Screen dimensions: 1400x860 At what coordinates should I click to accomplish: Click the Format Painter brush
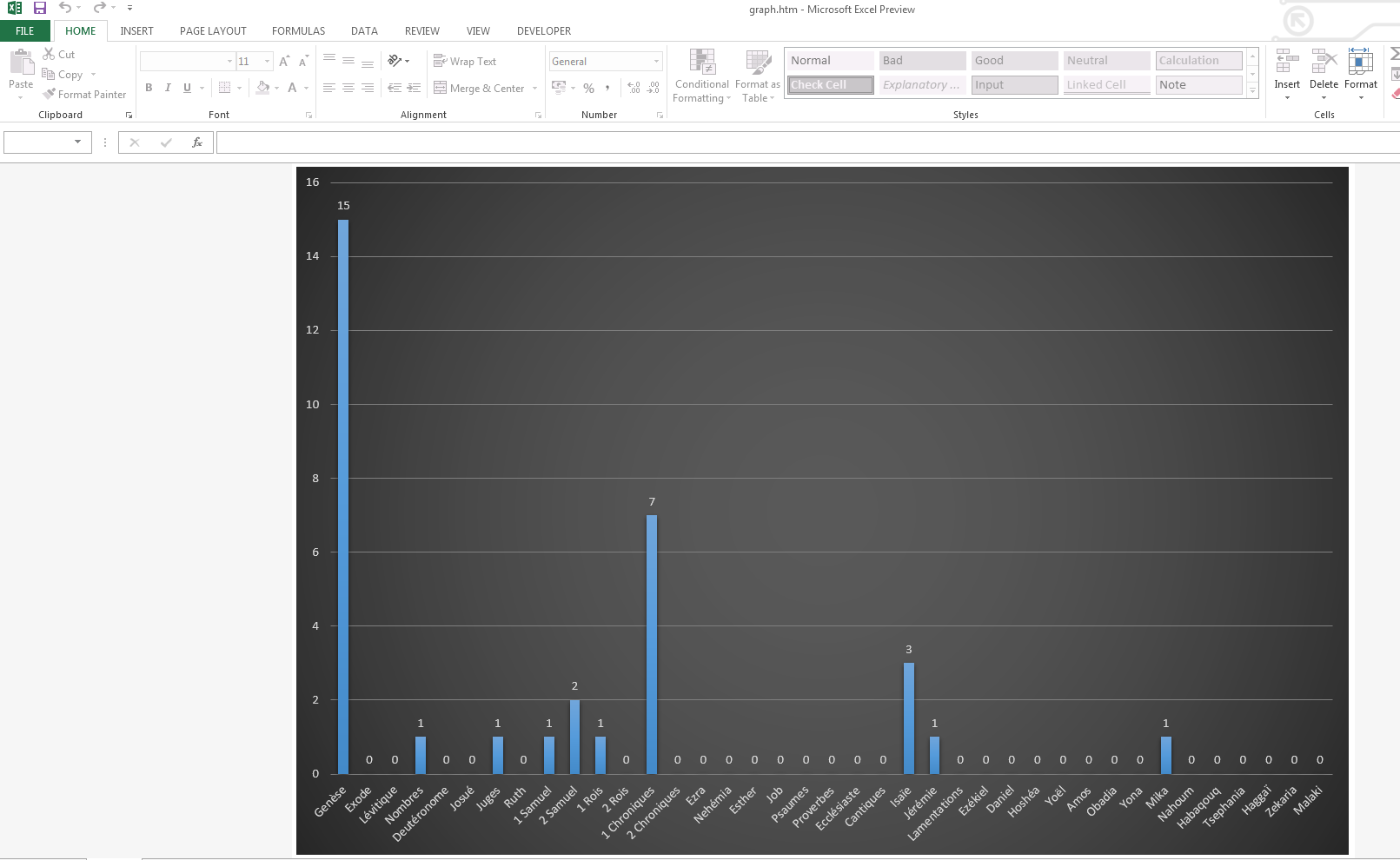(x=50, y=94)
